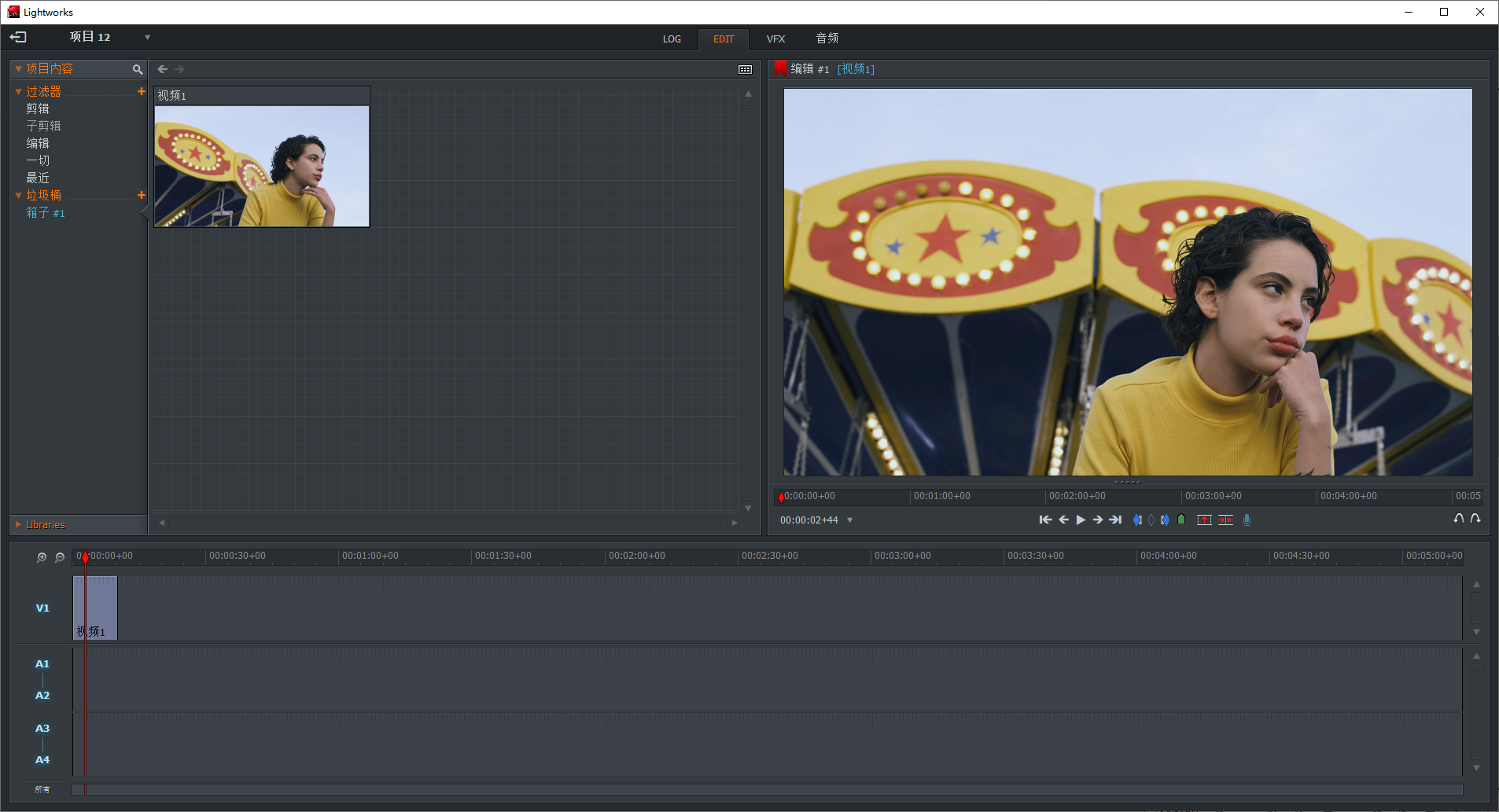The image size is (1499, 812).
Task: Open search in the project contents panel
Action: [x=138, y=69]
